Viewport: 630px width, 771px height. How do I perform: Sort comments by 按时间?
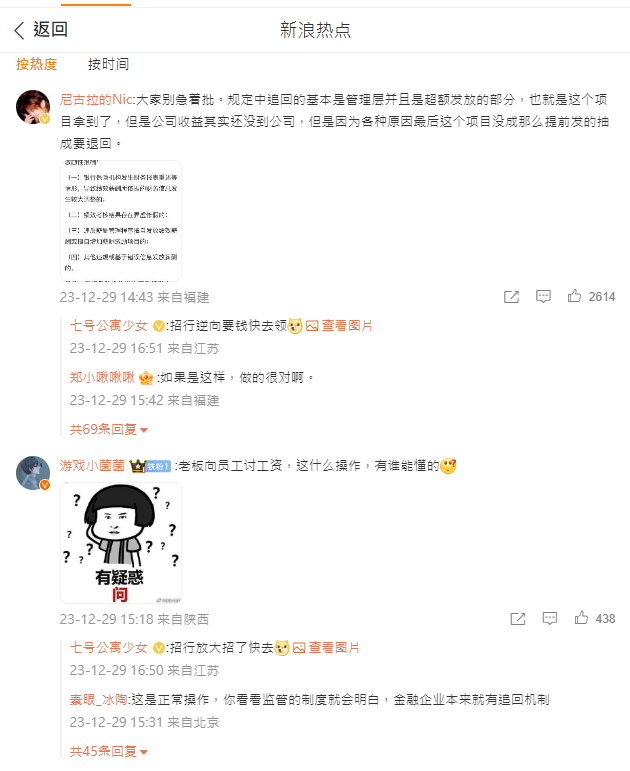[108, 64]
